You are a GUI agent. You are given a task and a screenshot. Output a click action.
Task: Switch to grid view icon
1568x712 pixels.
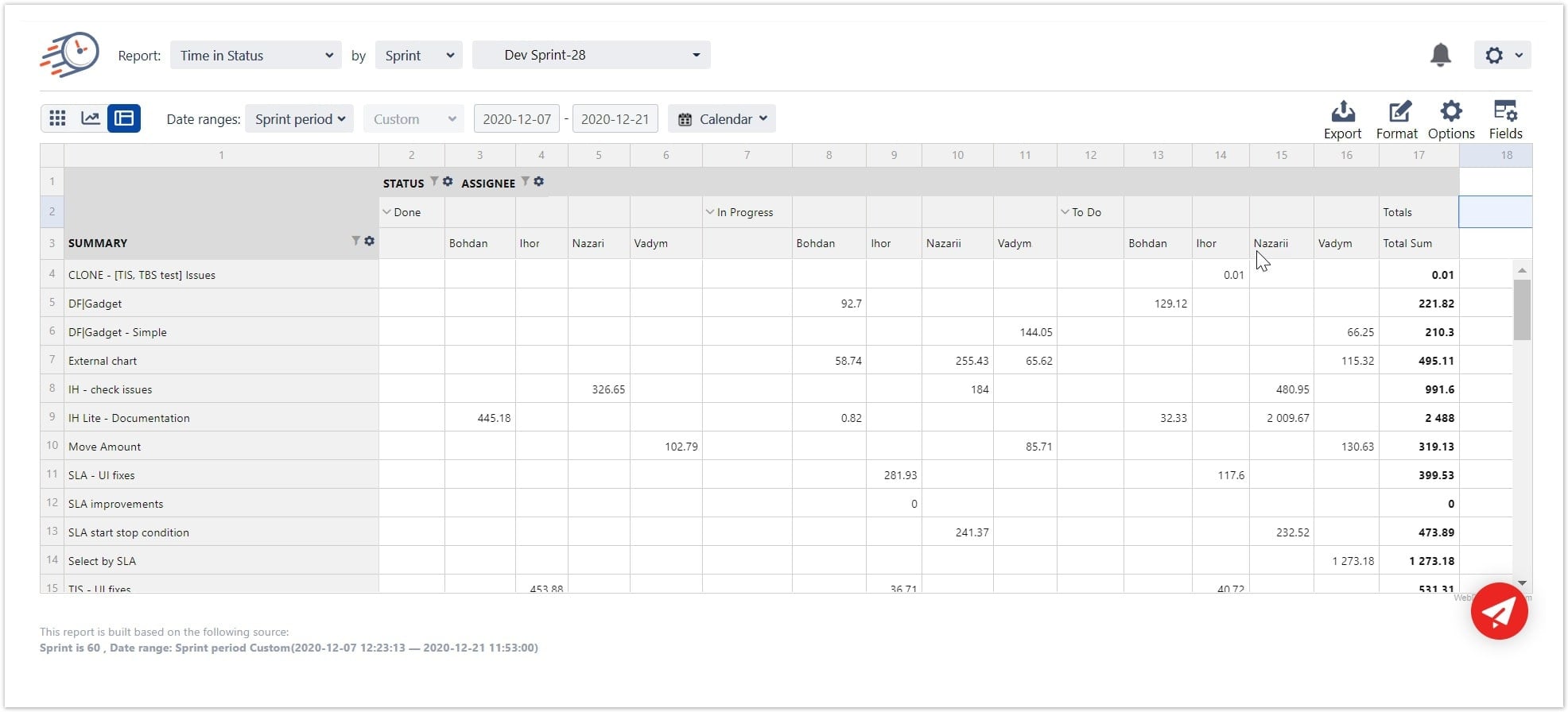tap(57, 118)
